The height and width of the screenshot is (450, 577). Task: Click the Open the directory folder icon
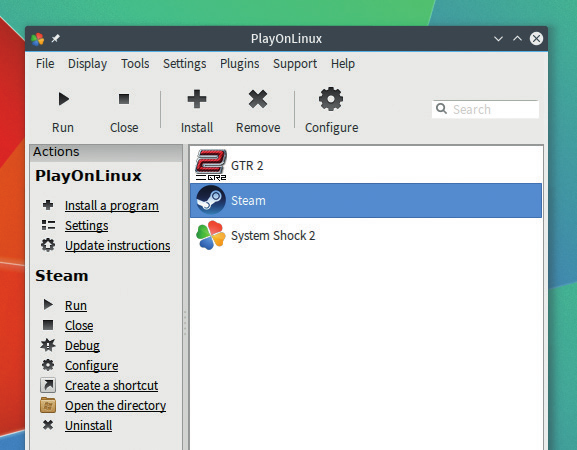(x=48, y=405)
